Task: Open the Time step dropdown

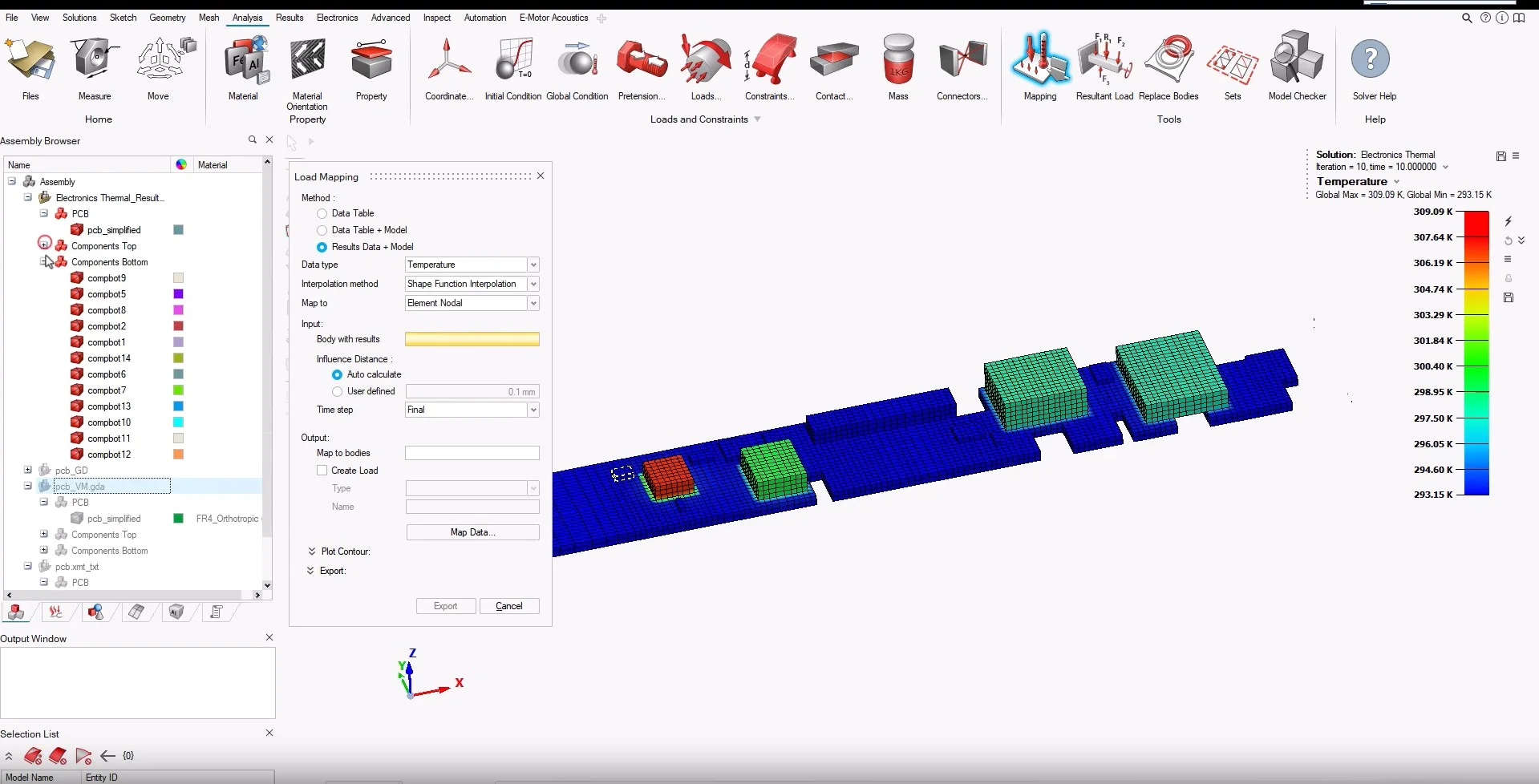Action: [x=472, y=410]
